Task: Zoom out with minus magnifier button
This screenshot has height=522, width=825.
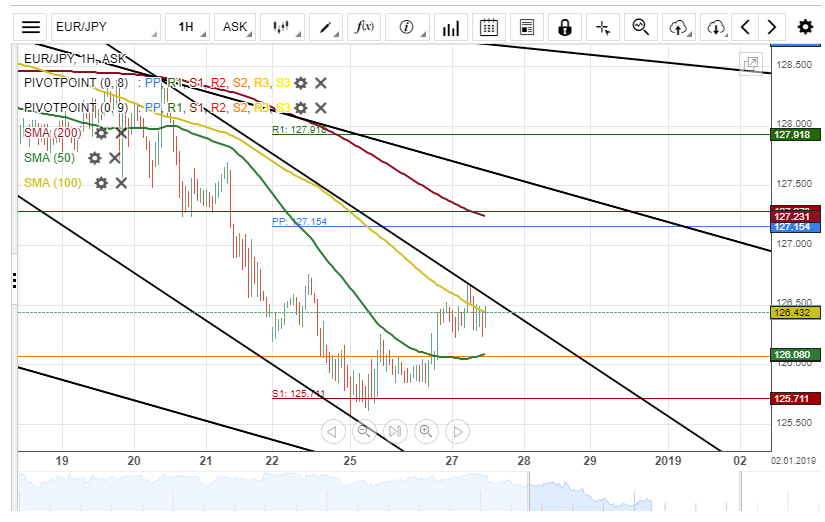Action: [x=364, y=431]
